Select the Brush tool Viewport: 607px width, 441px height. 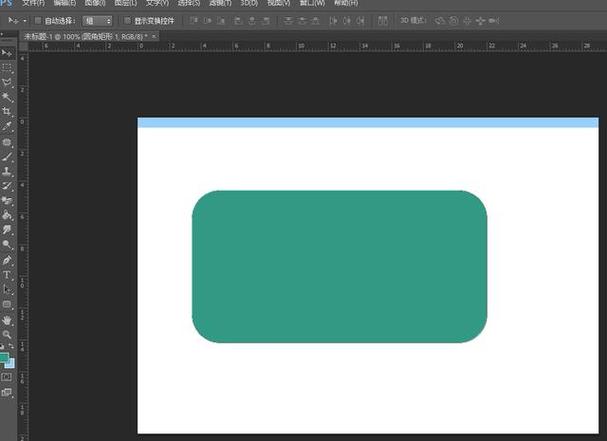click(x=7, y=156)
